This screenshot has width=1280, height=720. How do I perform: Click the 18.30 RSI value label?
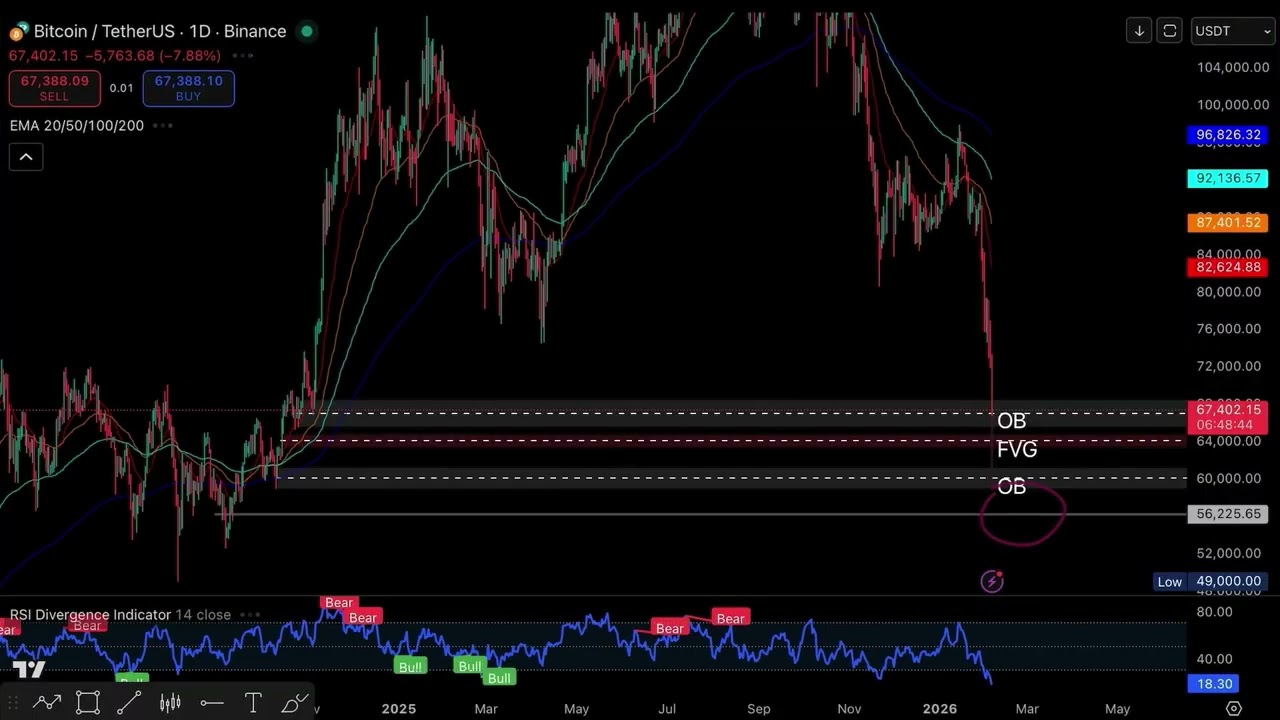1213,684
